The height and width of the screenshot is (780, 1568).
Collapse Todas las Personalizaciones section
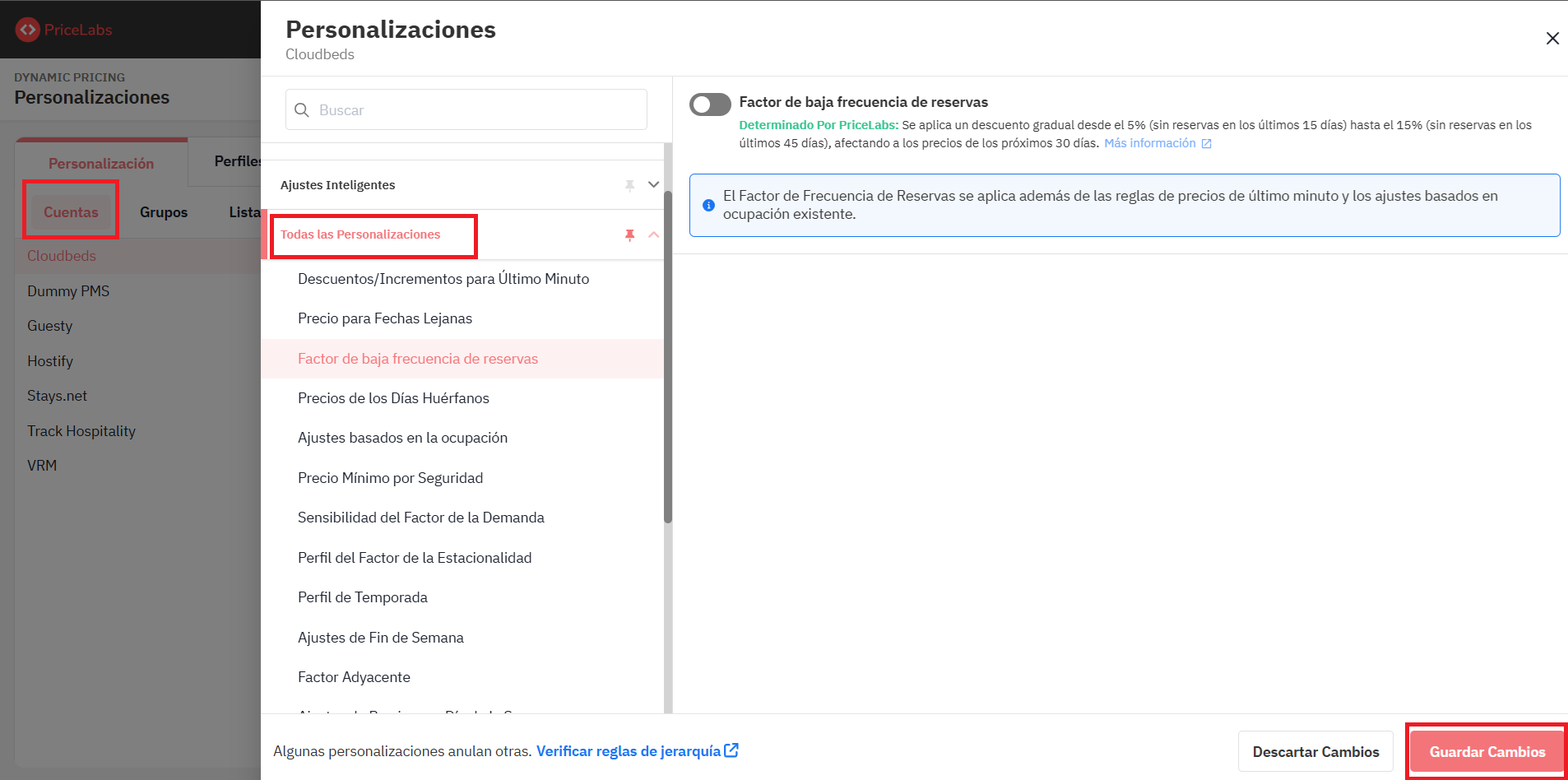click(654, 234)
